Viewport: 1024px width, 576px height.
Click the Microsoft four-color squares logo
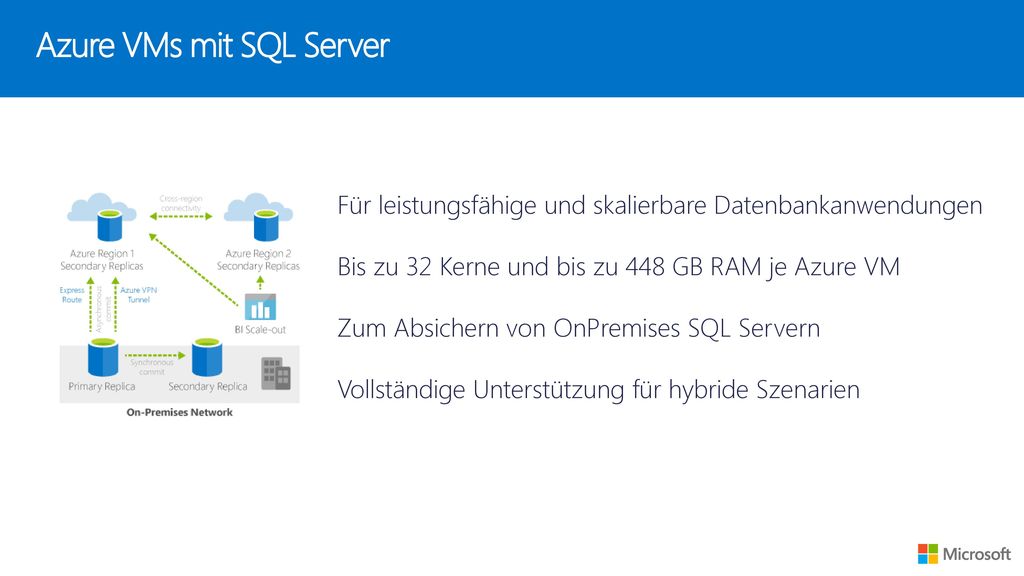[x=927, y=554]
